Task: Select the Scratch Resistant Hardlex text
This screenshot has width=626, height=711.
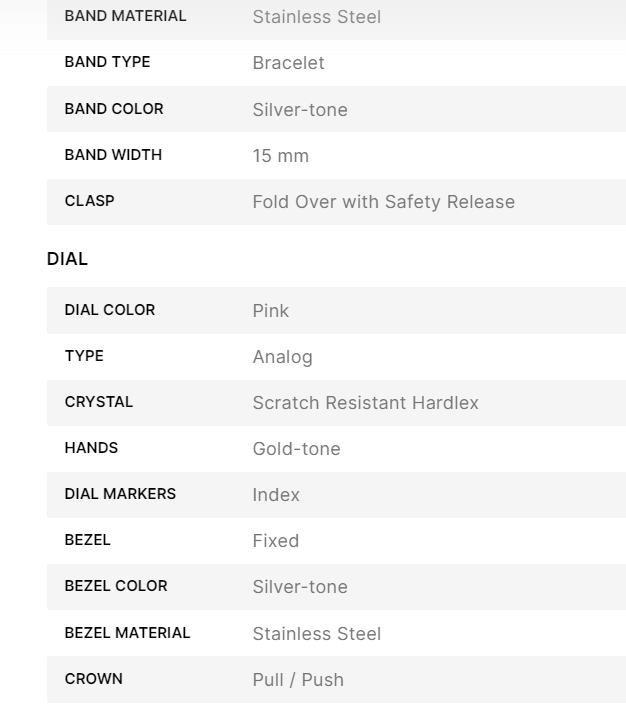Action: click(365, 403)
